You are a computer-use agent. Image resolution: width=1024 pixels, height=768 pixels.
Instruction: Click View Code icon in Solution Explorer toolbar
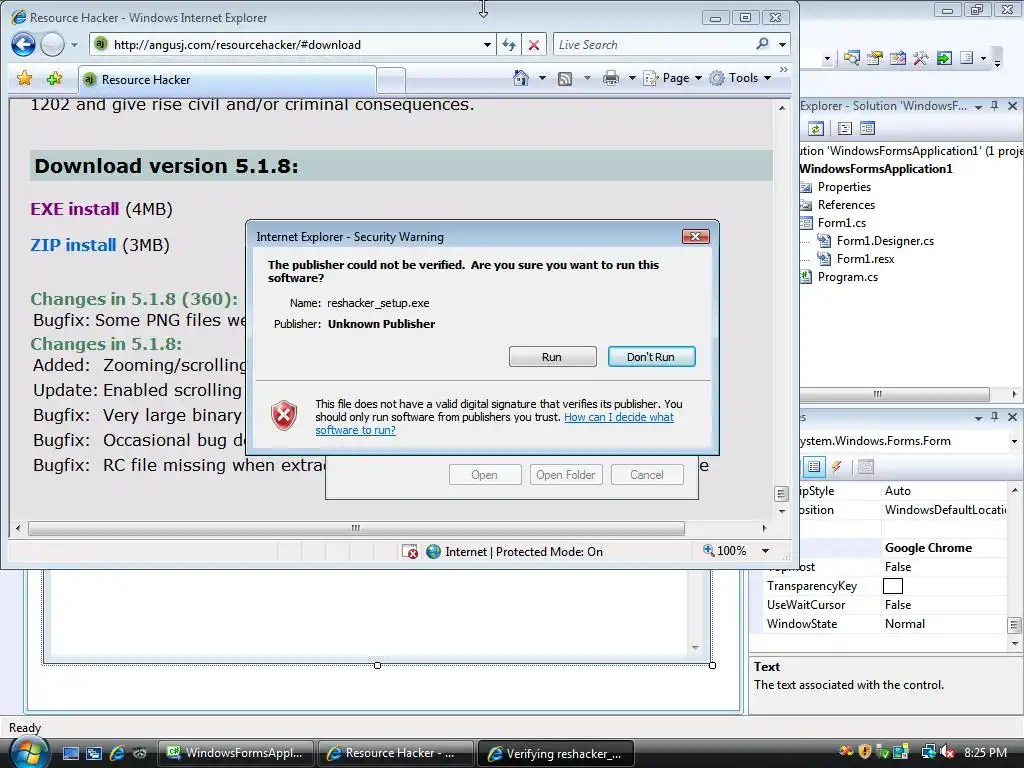844,129
